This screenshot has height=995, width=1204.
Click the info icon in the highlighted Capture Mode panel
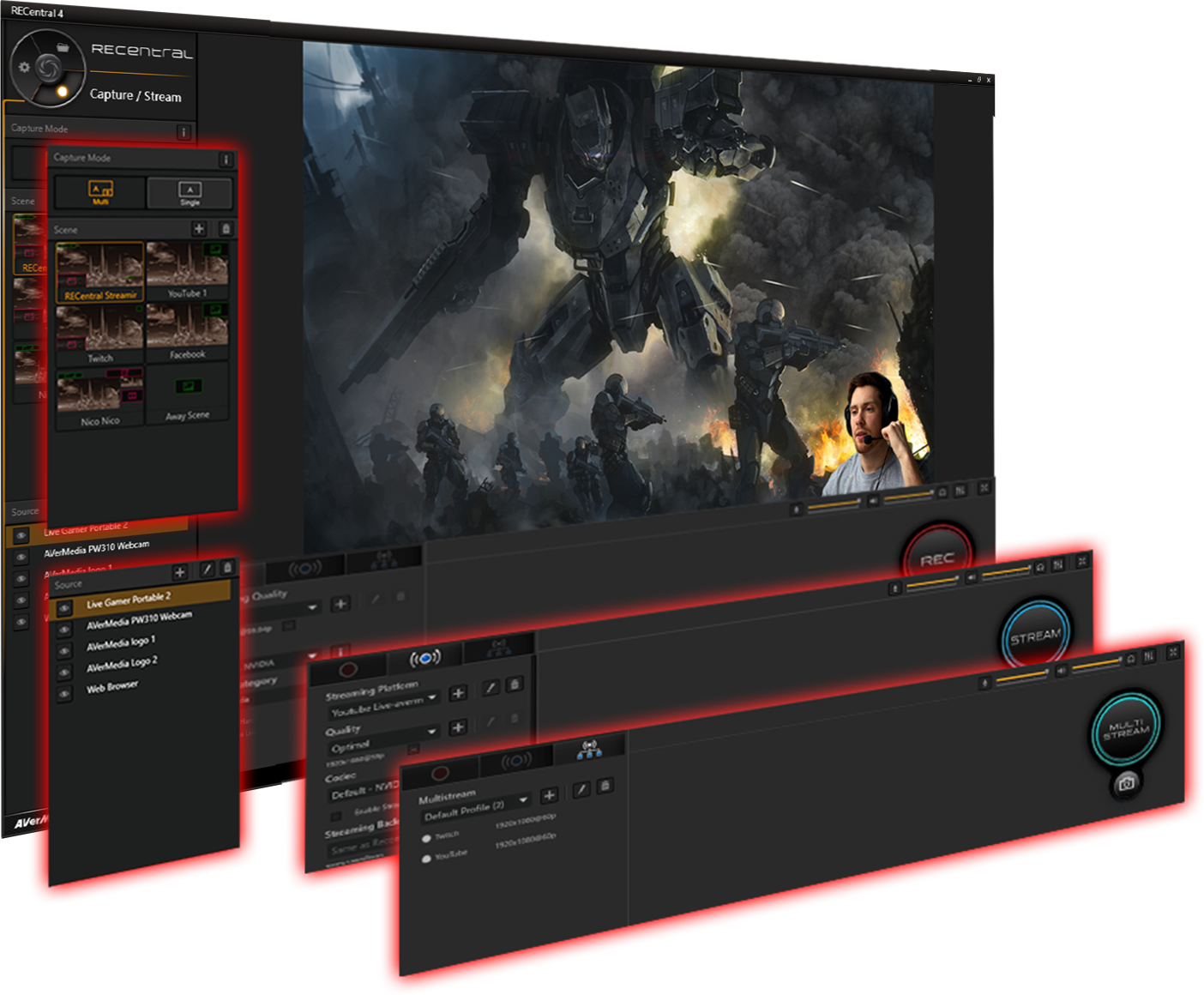tap(226, 160)
